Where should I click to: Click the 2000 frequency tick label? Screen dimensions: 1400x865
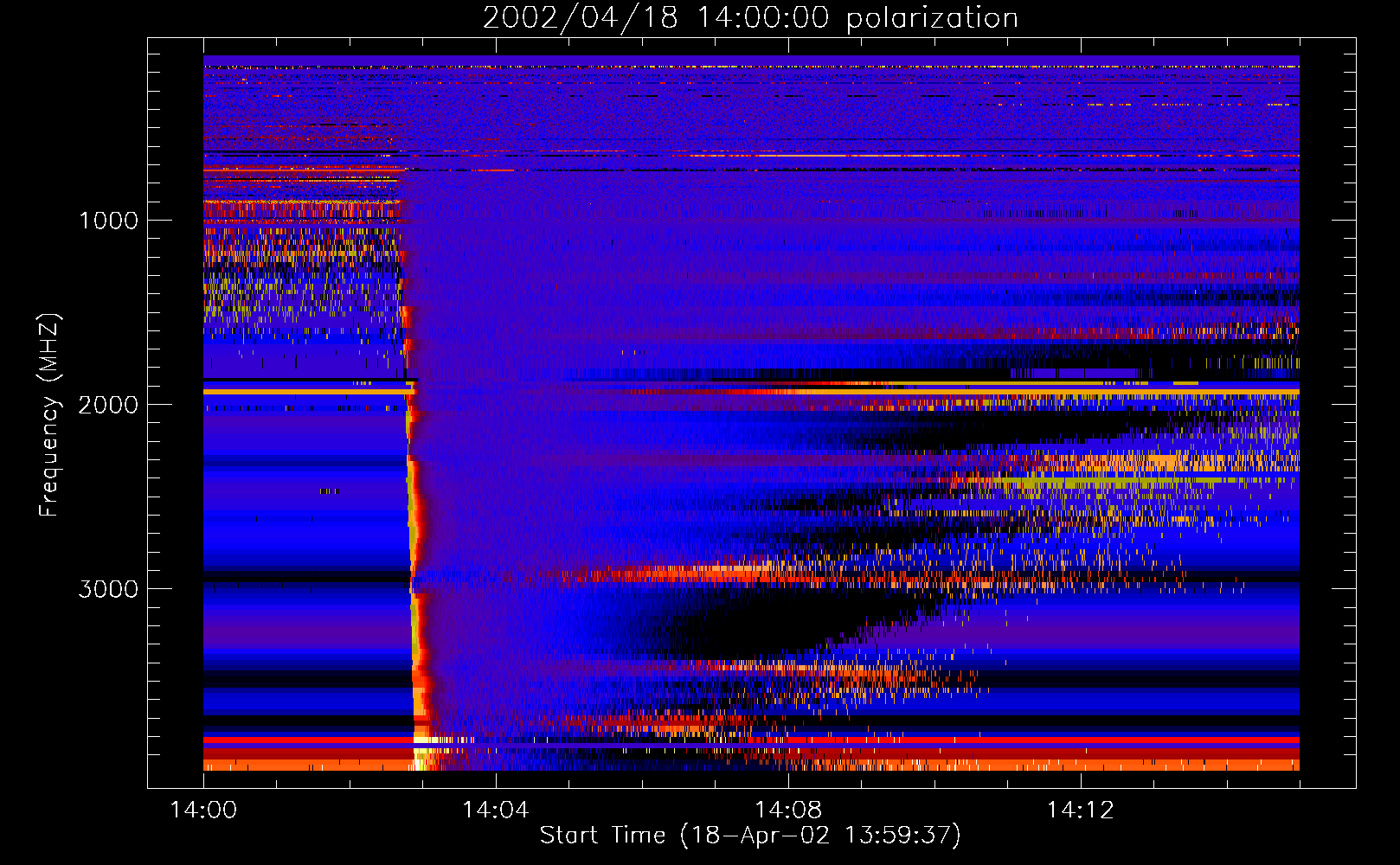[108, 404]
